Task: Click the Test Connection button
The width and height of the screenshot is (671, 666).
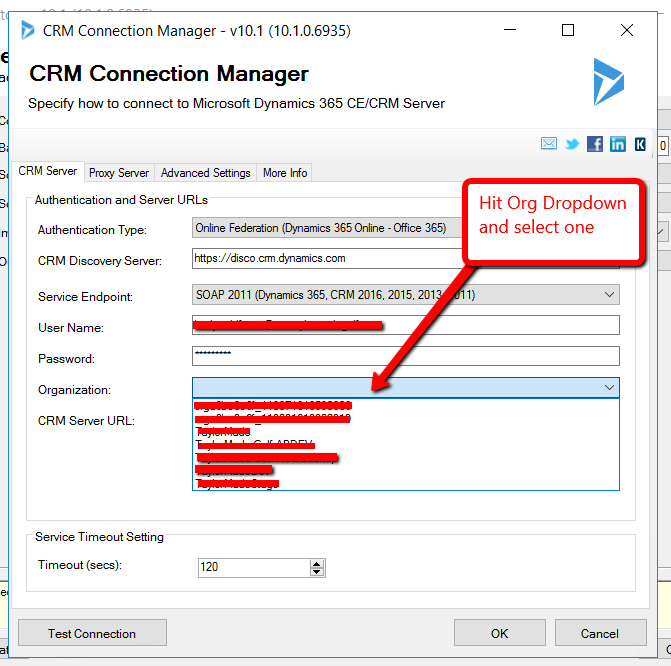Action: point(92,633)
